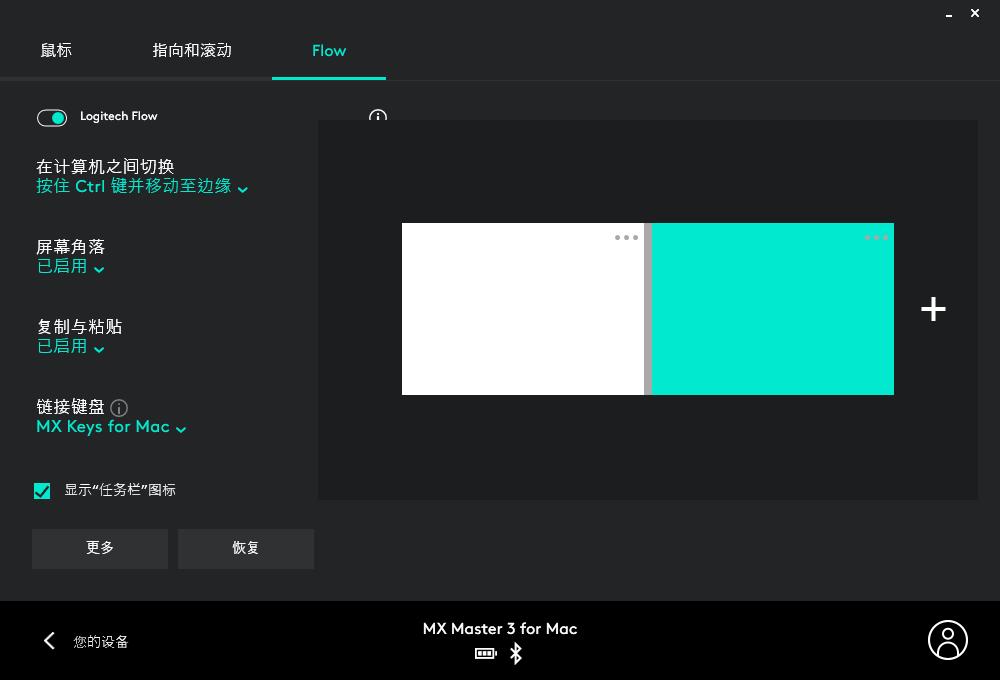
Task: Select the white computer screen thumbnail
Action: pos(523,309)
